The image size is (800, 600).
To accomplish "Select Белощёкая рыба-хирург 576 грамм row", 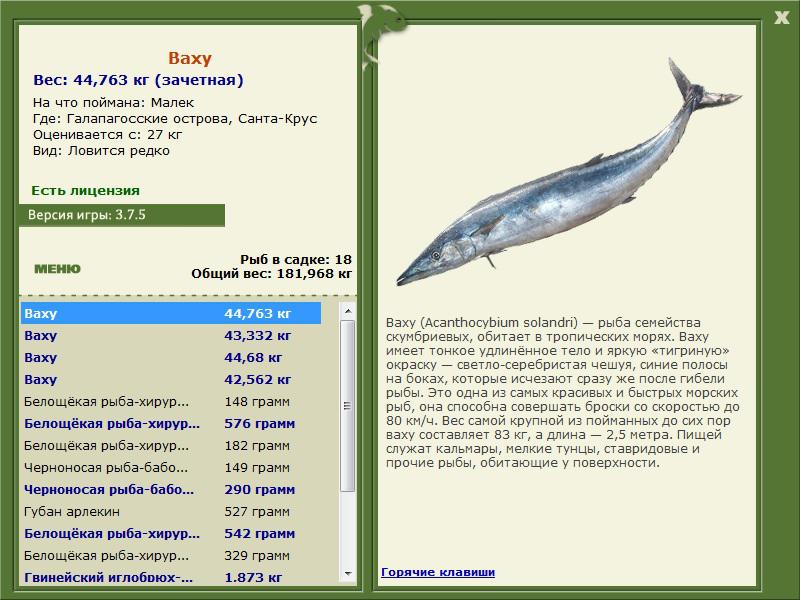I will click(171, 423).
